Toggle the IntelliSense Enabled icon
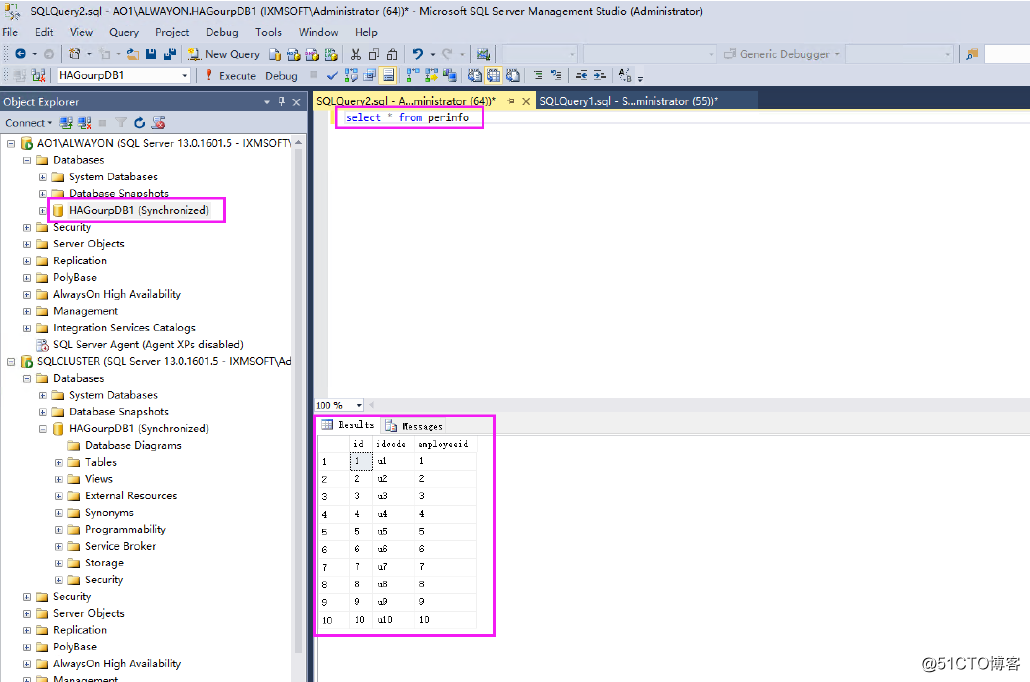Screen dimensions: 1030x682 point(389,76)
